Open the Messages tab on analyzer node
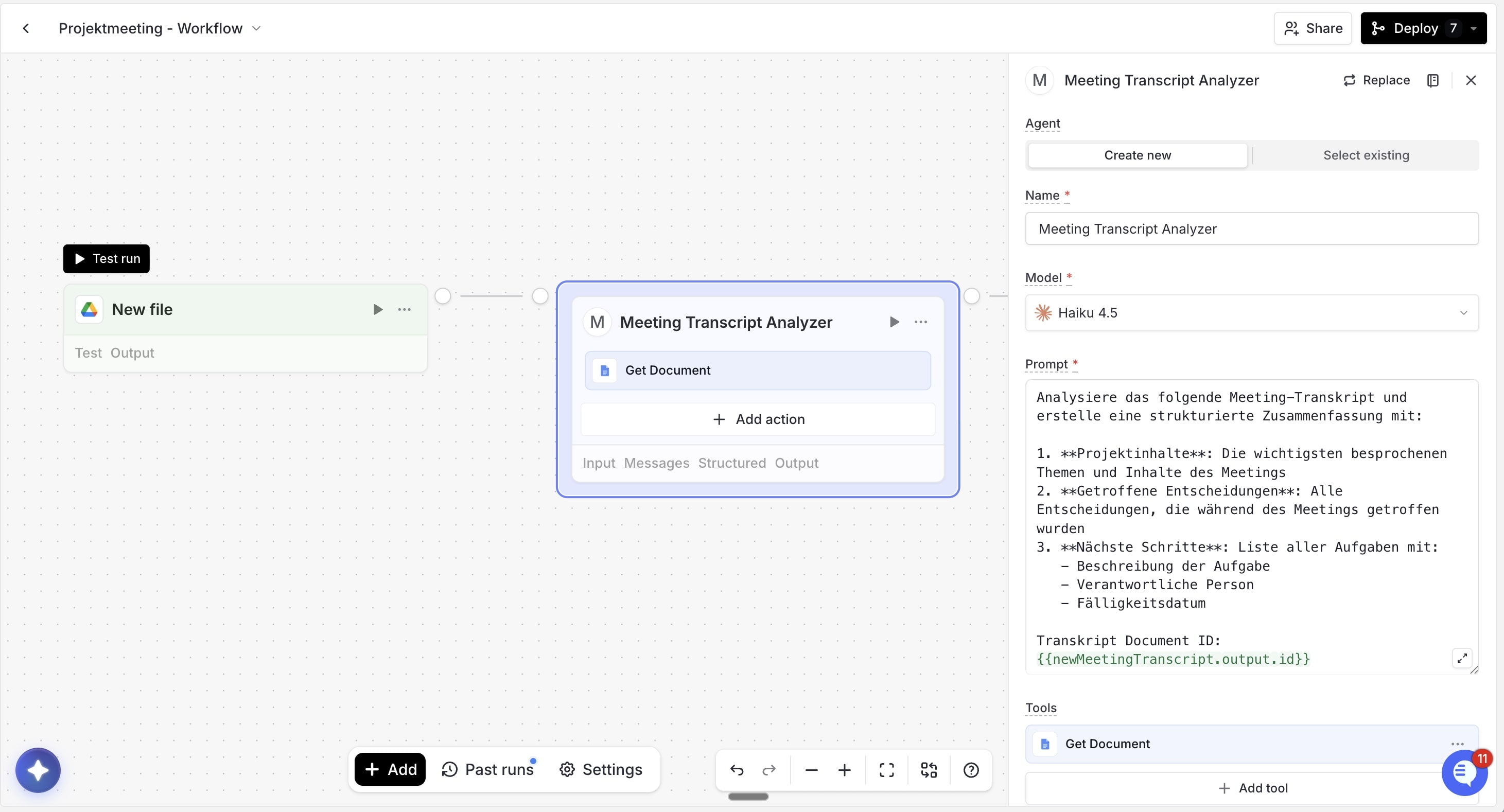 click(x=656, y=463)
